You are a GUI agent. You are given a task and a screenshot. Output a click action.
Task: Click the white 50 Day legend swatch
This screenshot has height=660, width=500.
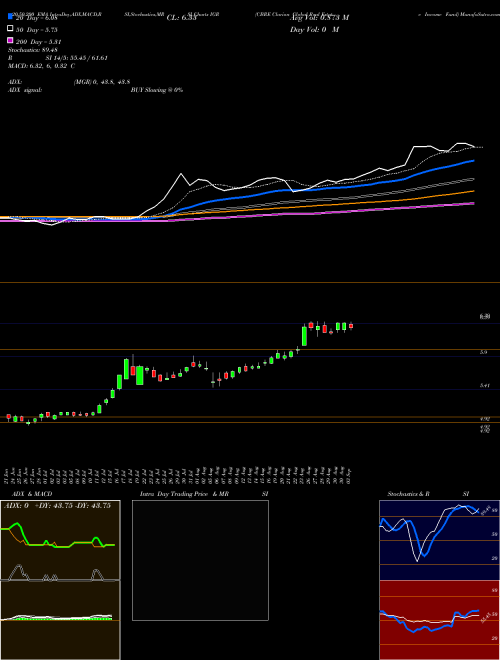[x=10, y=29]
